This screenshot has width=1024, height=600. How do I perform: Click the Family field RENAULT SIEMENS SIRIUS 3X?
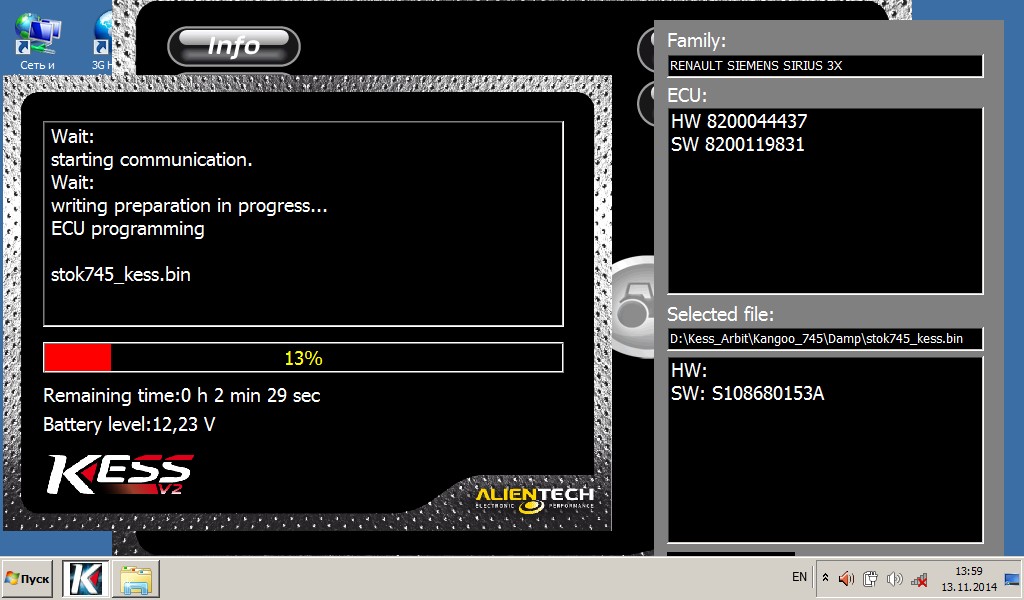[825, 66]
